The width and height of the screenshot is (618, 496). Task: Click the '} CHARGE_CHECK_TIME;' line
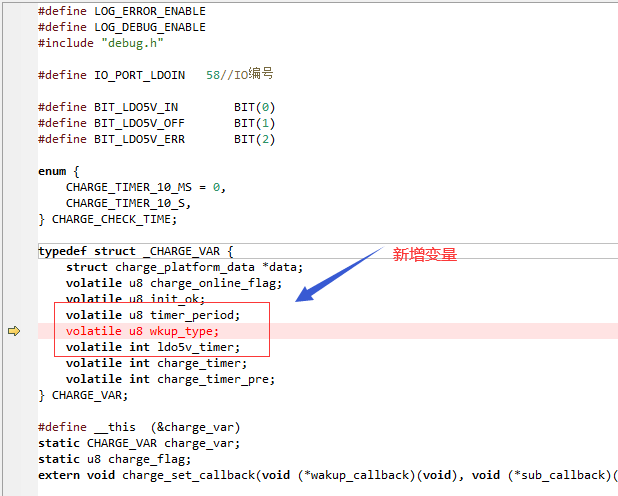coord(108,219)
